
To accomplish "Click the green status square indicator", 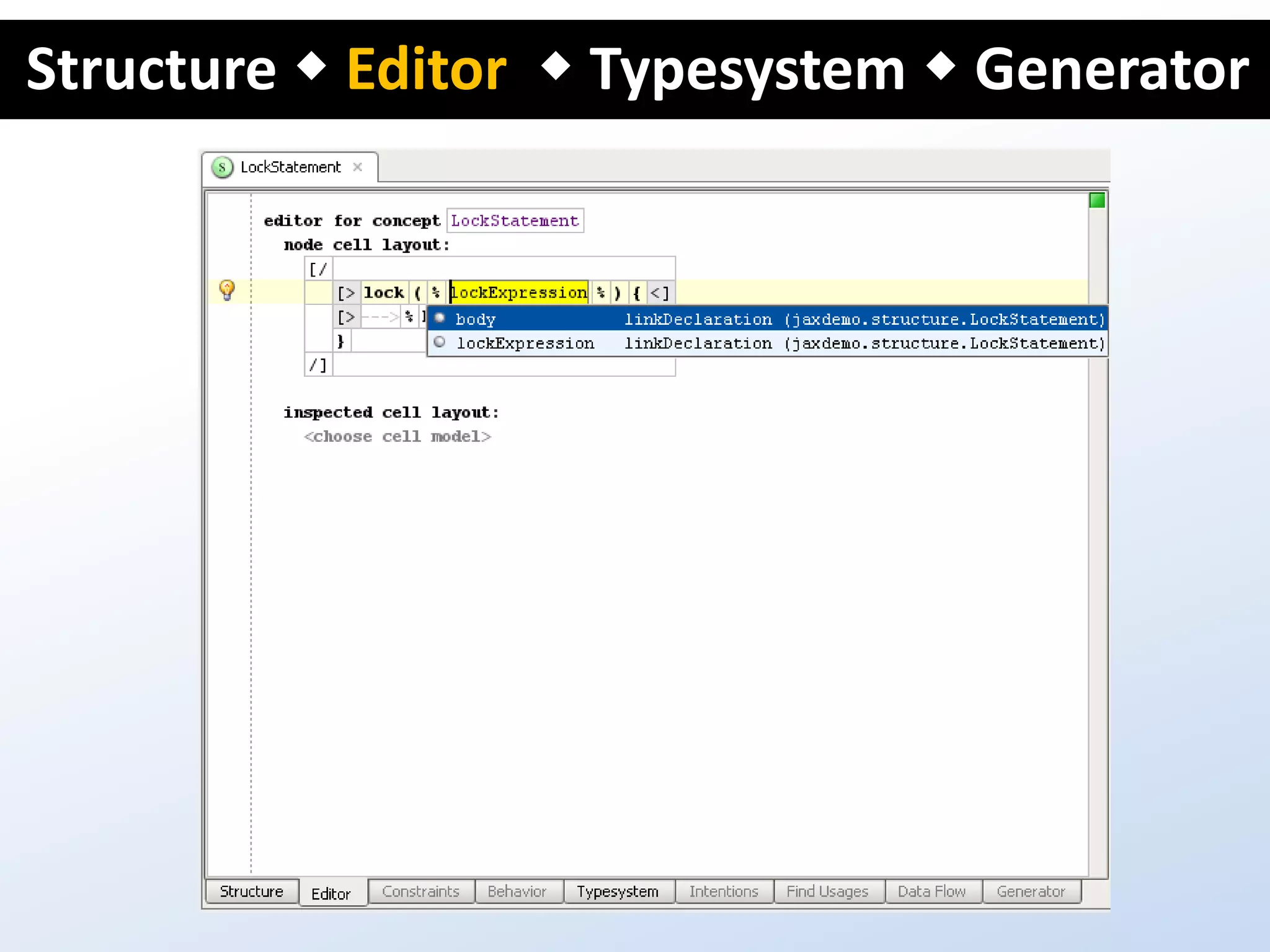I will 1097,200.
